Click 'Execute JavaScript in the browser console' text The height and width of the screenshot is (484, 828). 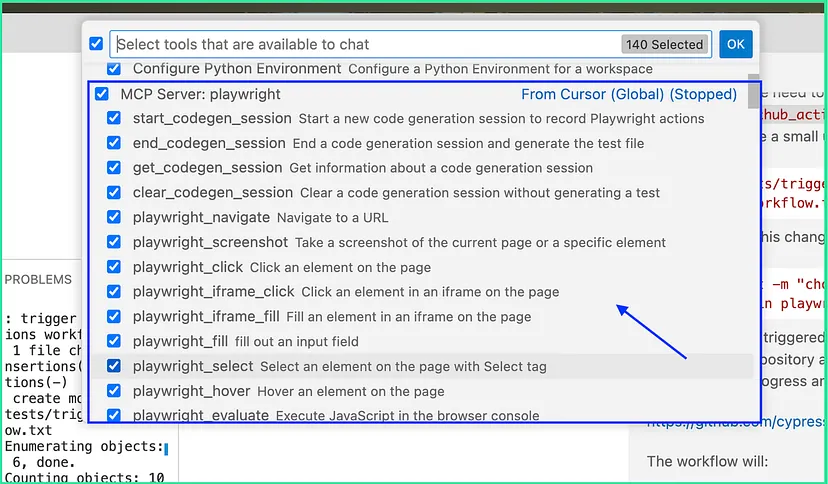pos(408,416)
